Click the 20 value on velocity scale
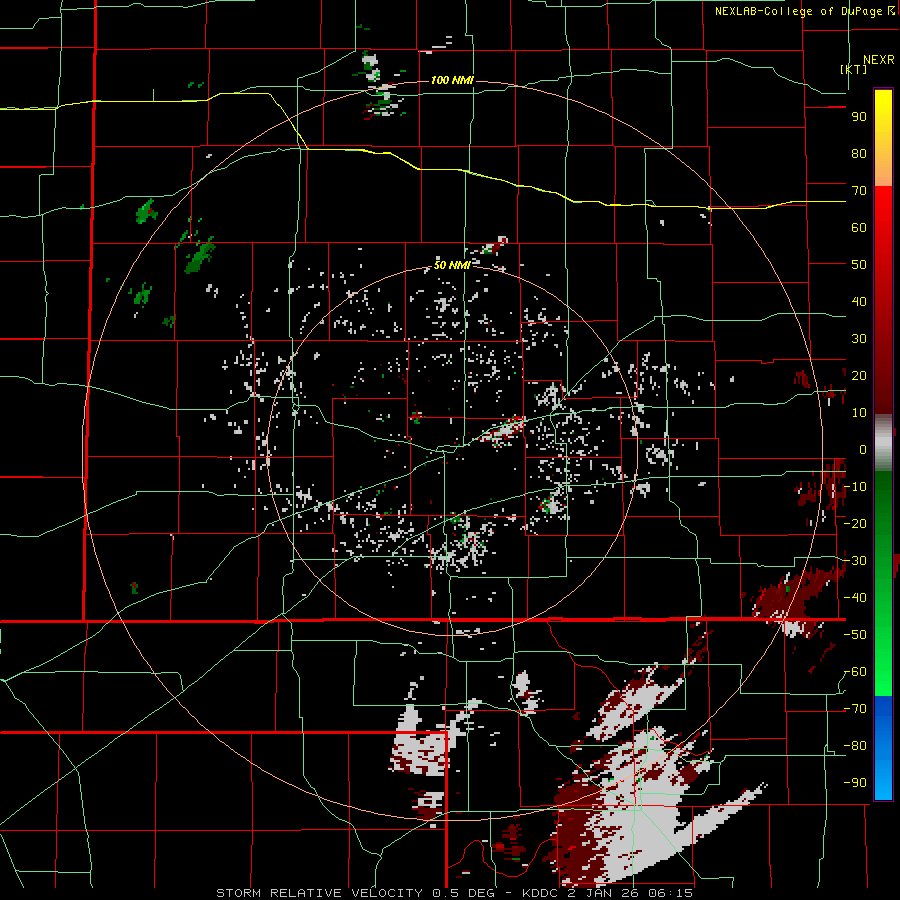The height and width of the screenshot is (900, 900). point(859,376)
